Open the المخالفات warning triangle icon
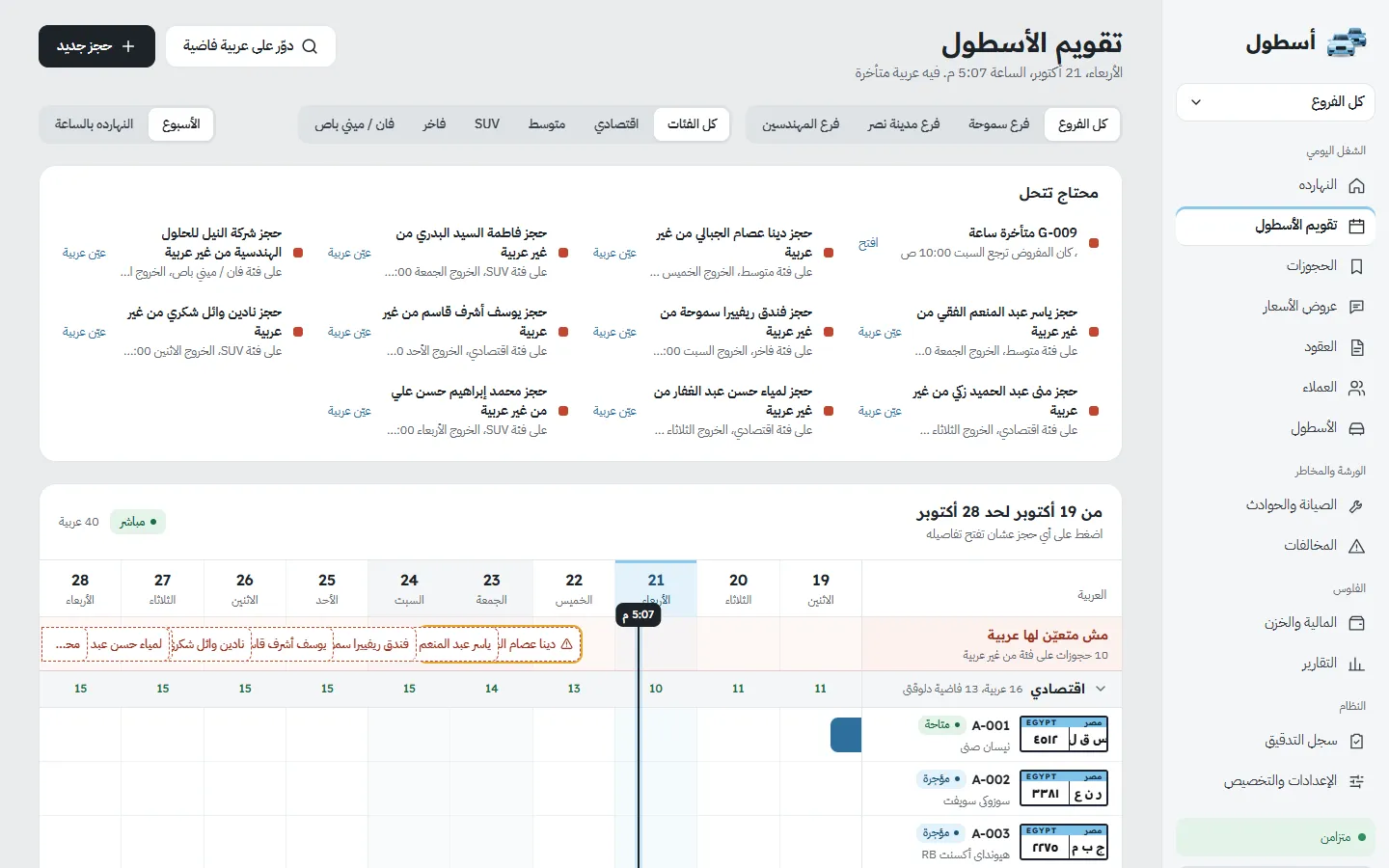The width and height of the screenshot is (1389, 868). [x=1357, y=546]
